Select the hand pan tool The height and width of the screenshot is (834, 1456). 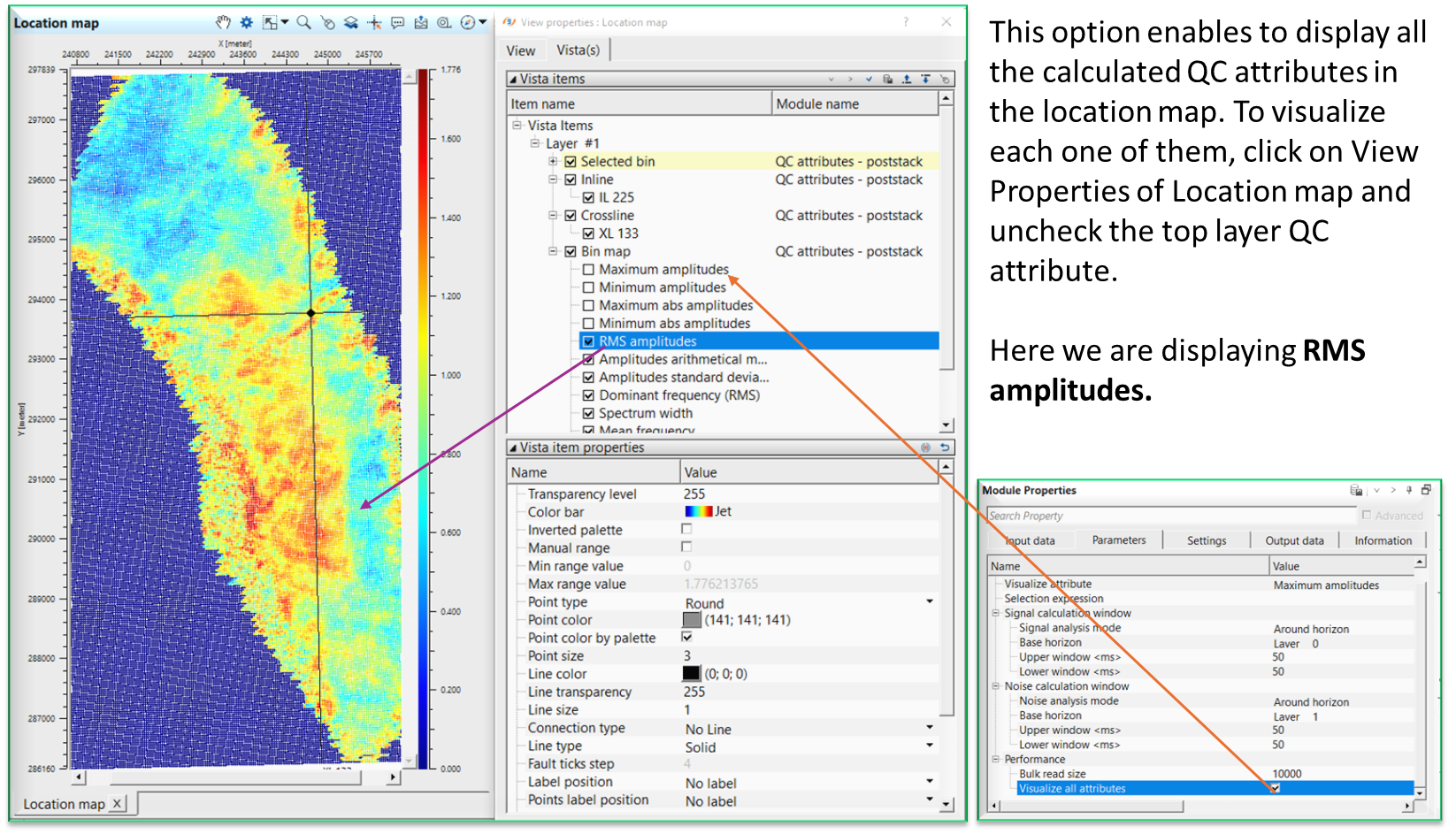pos(224,22)
